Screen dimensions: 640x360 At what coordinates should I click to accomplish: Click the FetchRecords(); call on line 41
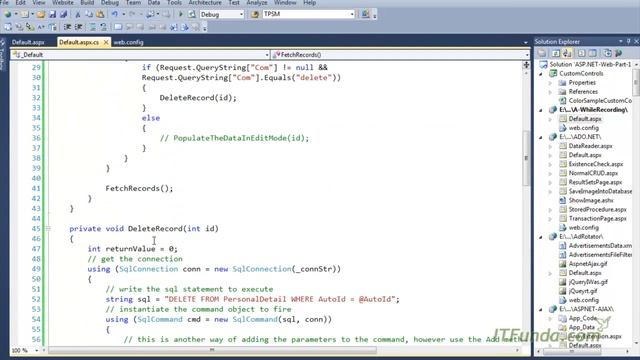[x=139, y=188]
